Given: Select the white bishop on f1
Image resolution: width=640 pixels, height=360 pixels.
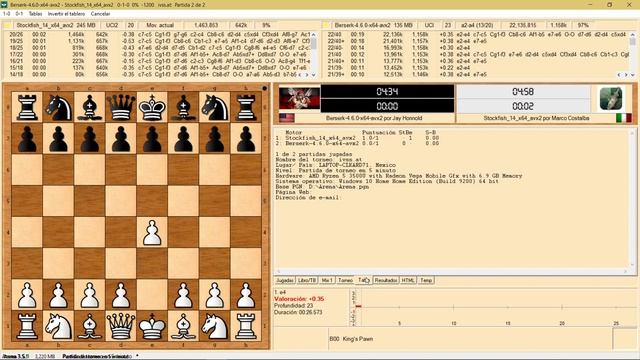Looking at the screenshot, I should coord(183,327).
